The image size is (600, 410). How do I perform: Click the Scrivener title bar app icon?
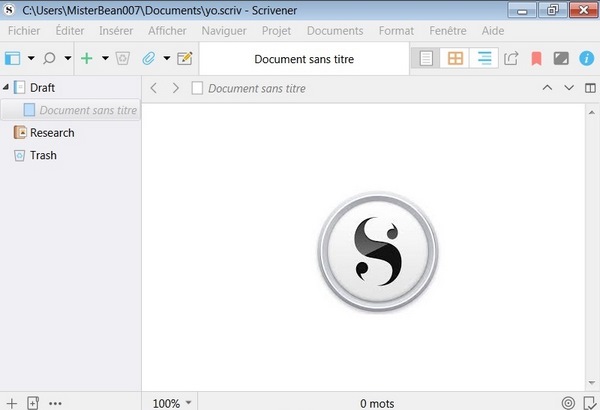tap(9, 10)
